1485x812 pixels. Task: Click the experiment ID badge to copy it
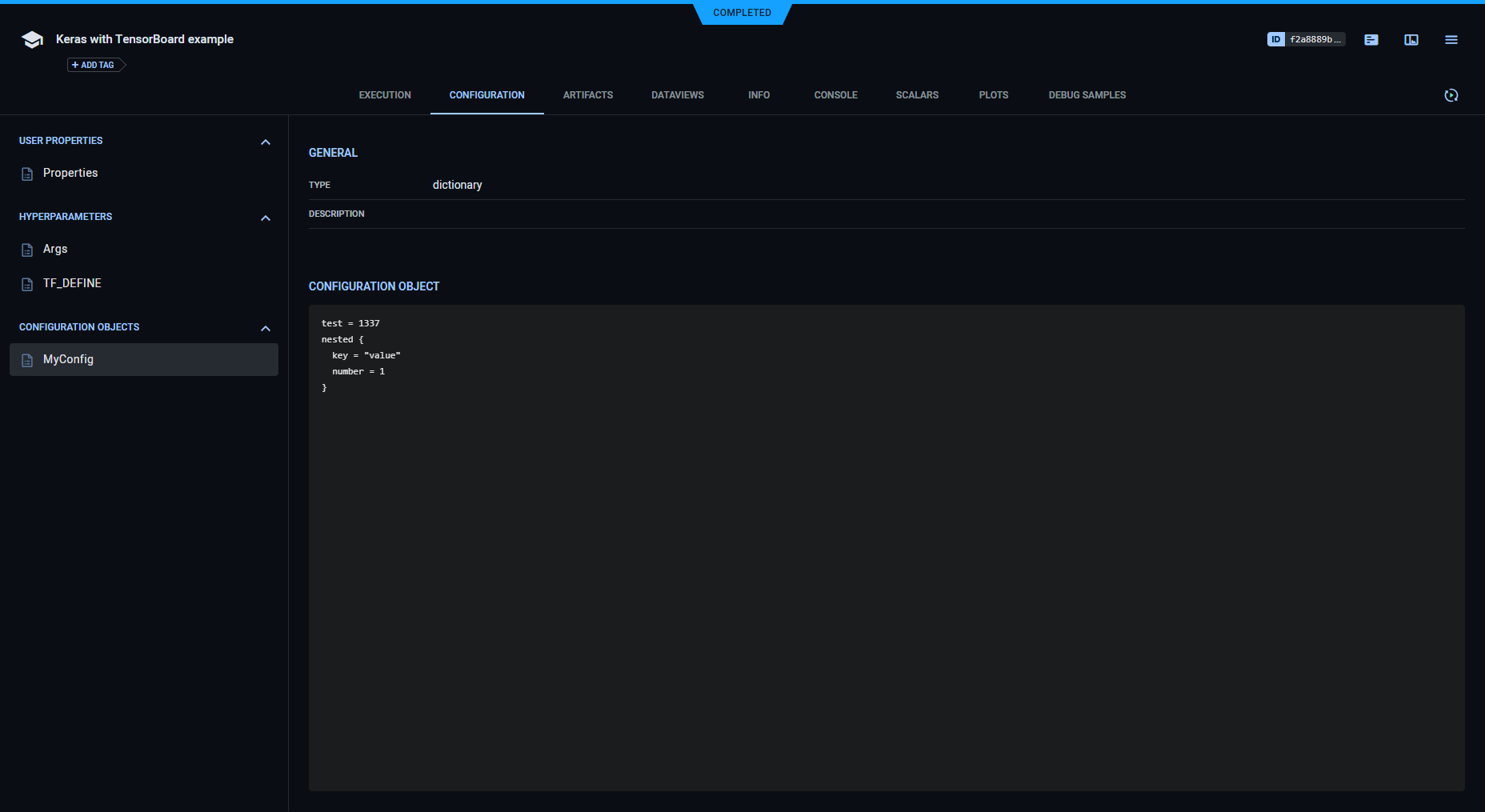(x=1305, y=38)
